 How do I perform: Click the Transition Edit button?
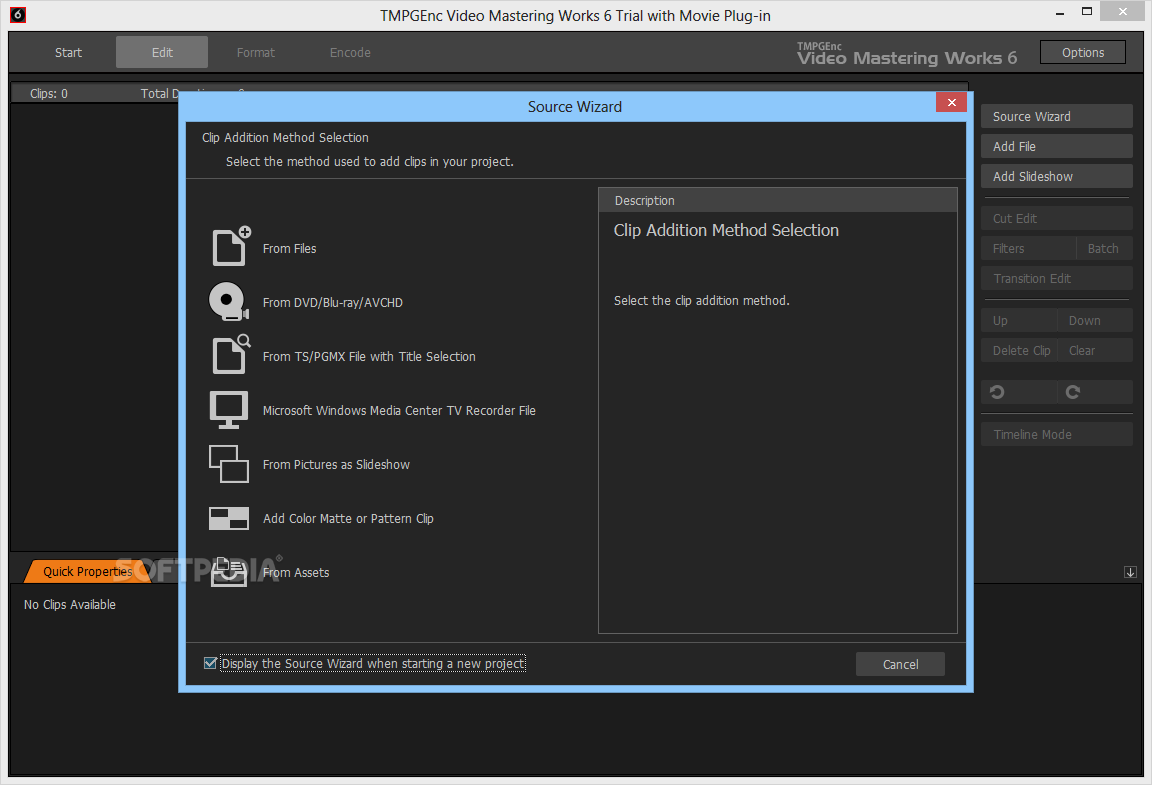(1056, 279)
